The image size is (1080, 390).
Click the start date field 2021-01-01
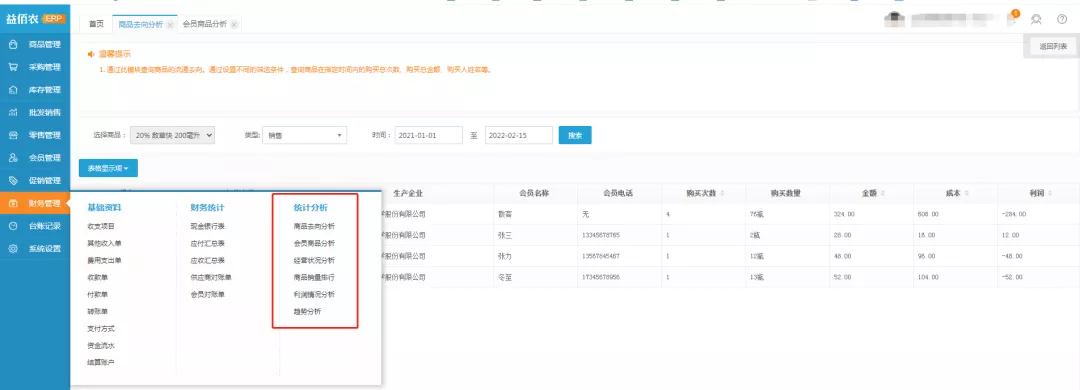pyautogui.click(x=428, y=136)
